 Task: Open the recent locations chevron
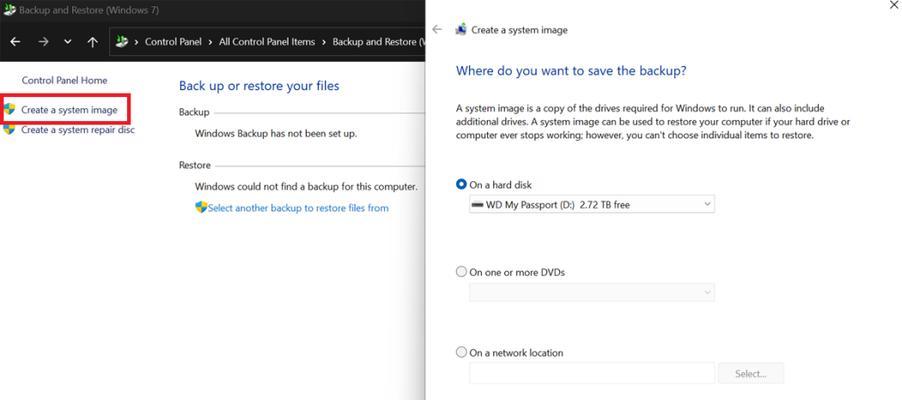point(68,42)
